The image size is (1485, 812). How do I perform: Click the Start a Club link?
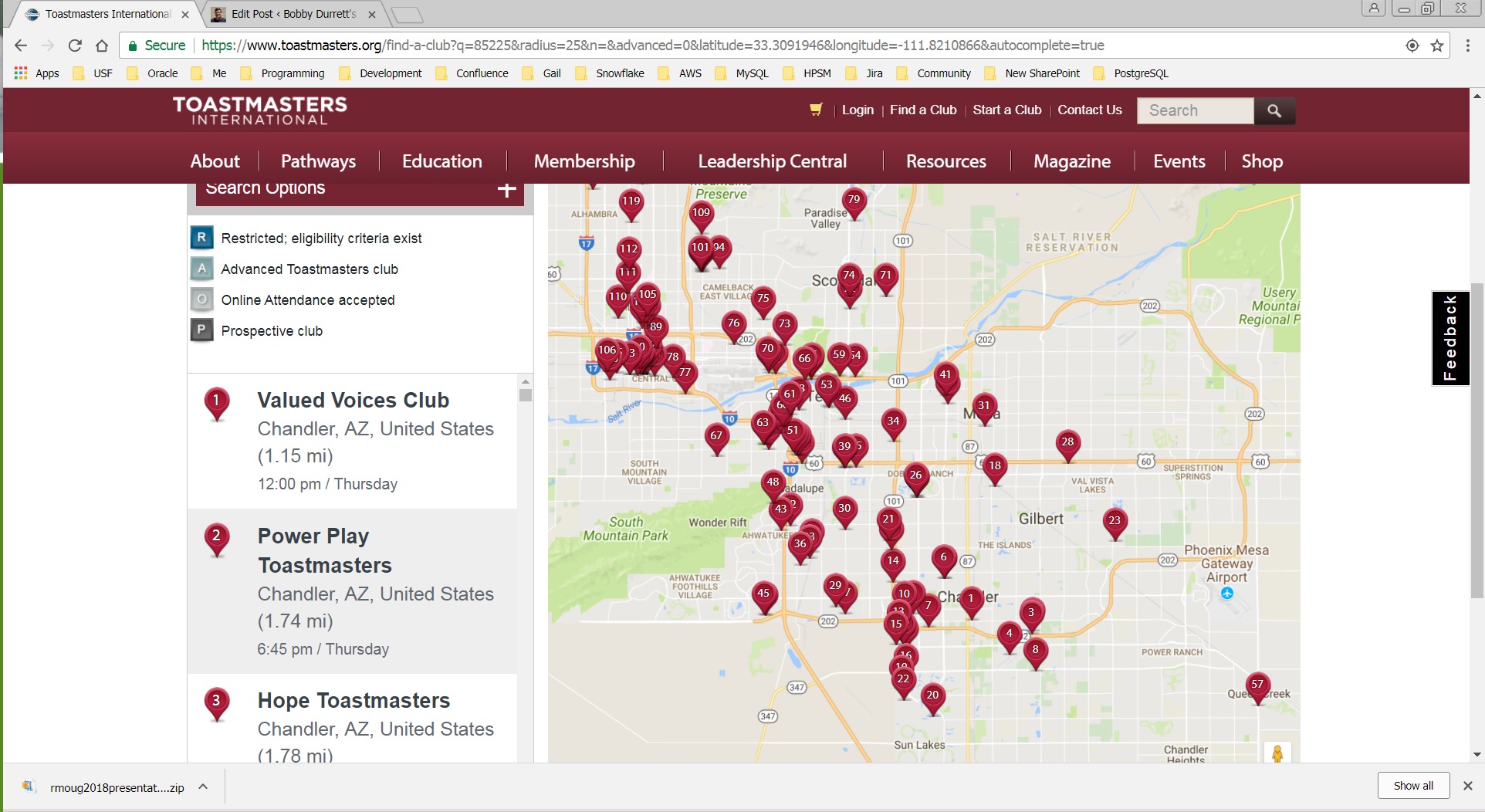point(1007,110)
